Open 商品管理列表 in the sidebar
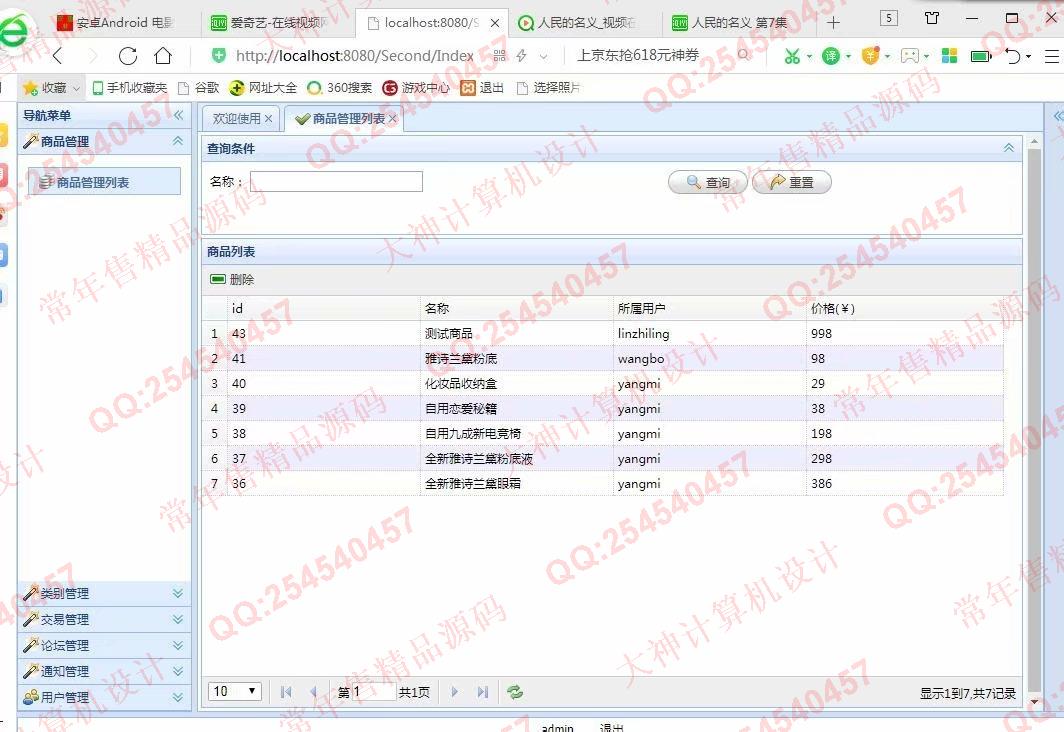Image resolution: width=1064 pixels, height=732 pixels. 92,183
